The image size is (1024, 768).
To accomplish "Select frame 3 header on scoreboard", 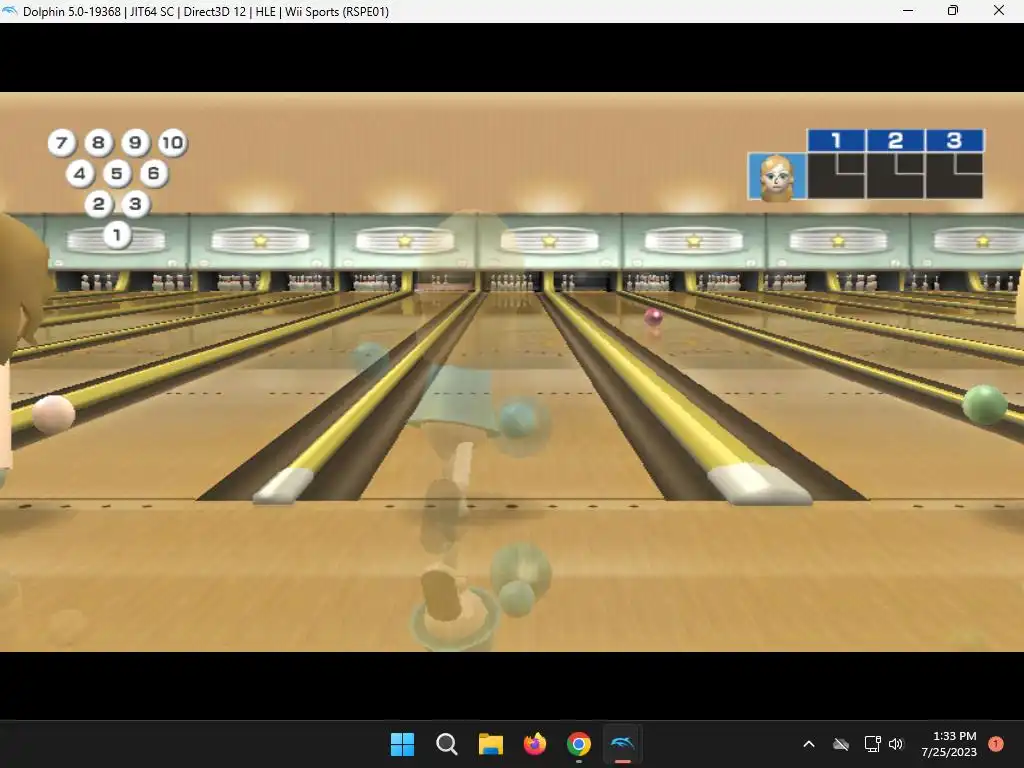I will [x=955, y=140].
